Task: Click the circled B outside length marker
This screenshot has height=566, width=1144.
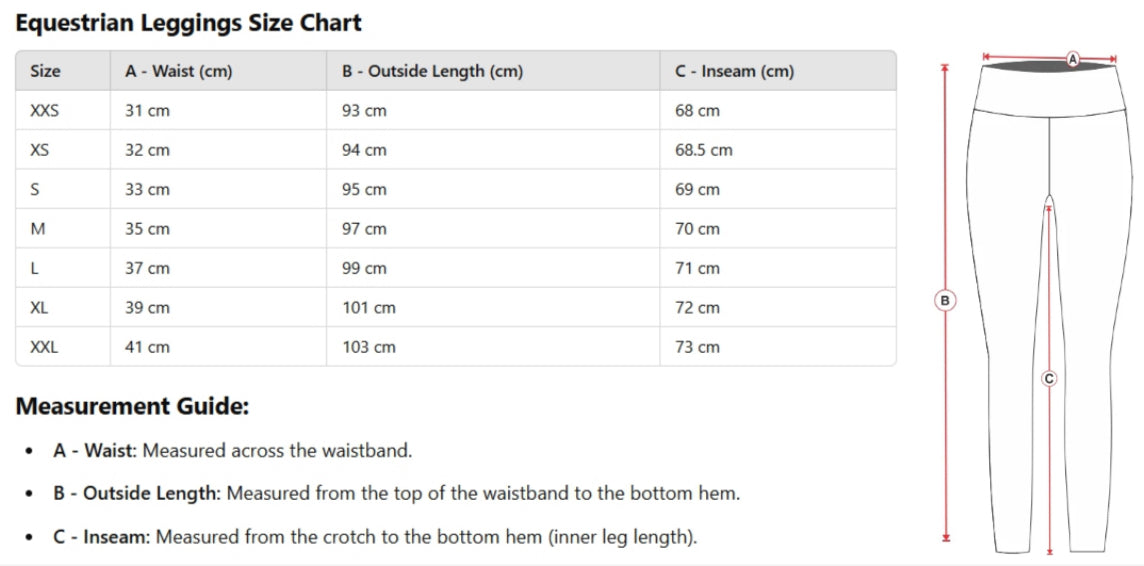Action: (945, 299)
